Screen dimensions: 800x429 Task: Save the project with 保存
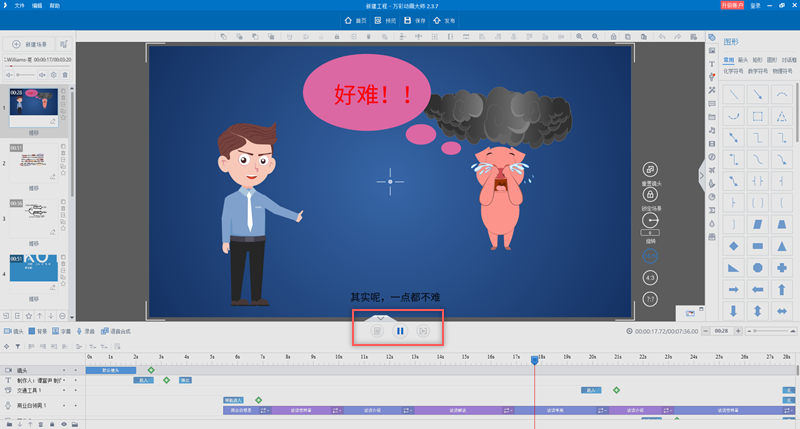click(x=415, y=20)
